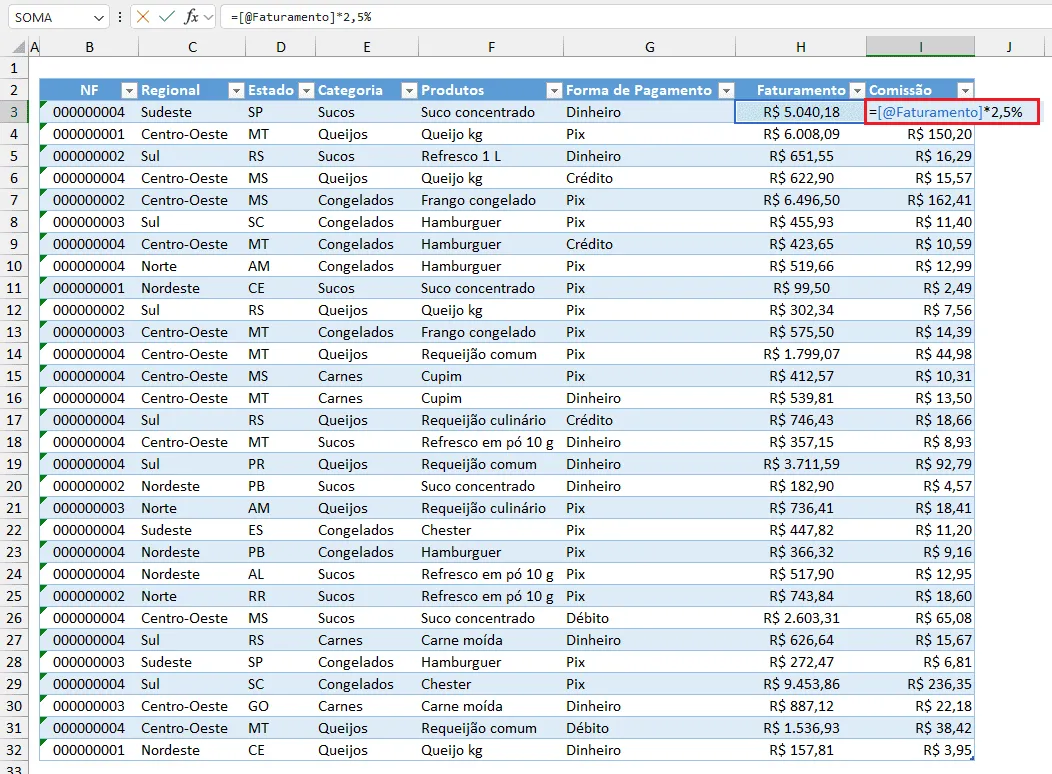Open the Insert Function fx dialog
The height and width of the screenshot is (774, 1052).
click(191, 17)
